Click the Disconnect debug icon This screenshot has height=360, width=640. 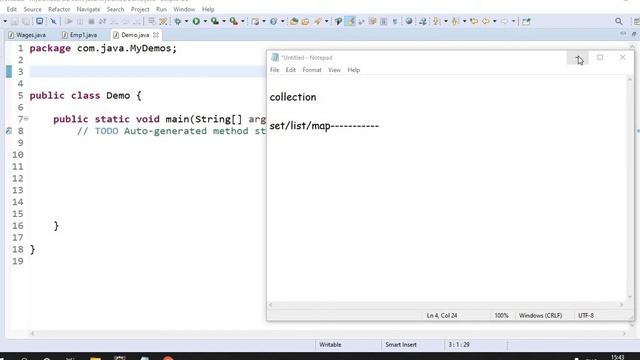pyautogui.click(x=102, y=21)
